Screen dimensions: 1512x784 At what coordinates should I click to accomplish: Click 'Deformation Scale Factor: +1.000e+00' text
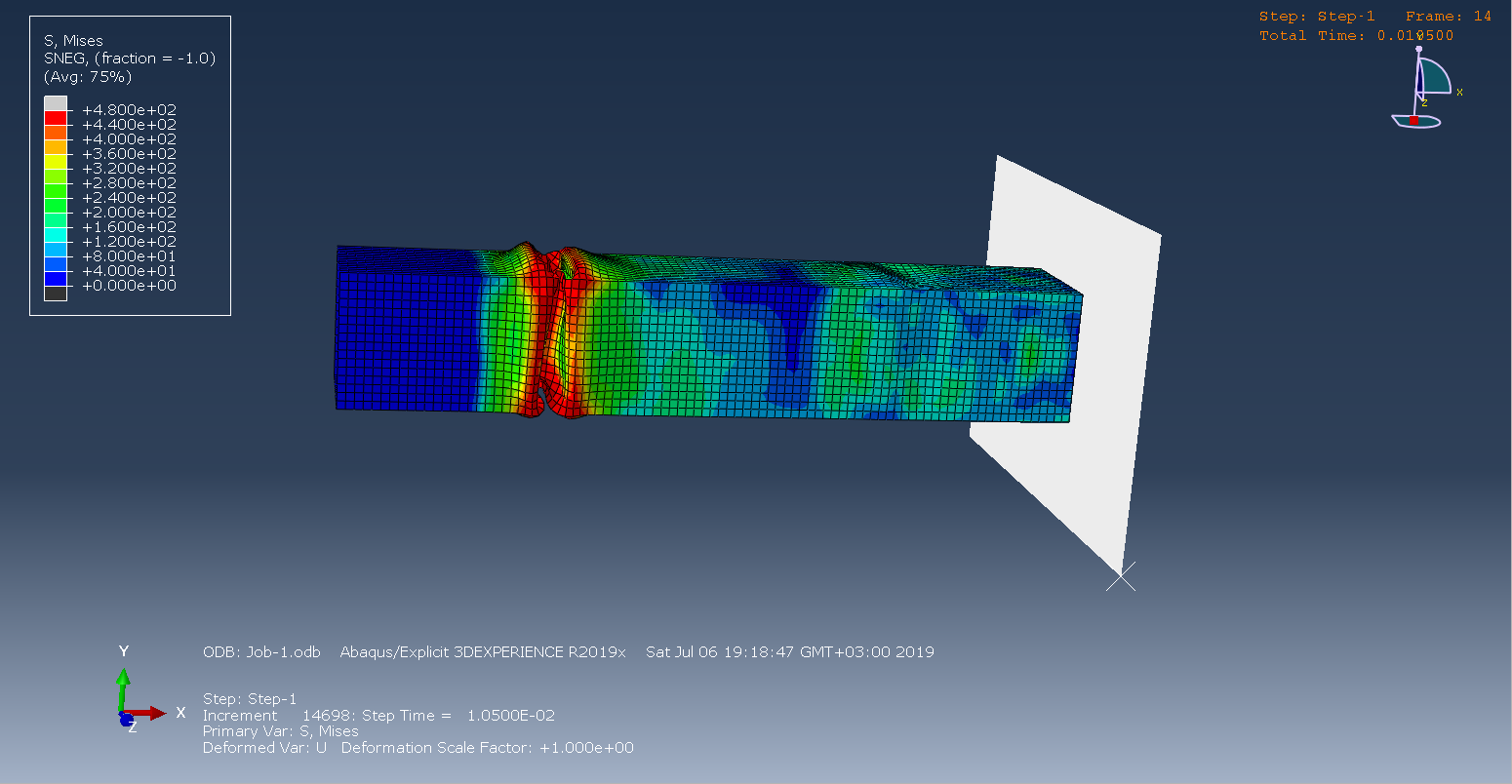click(488, 748)
